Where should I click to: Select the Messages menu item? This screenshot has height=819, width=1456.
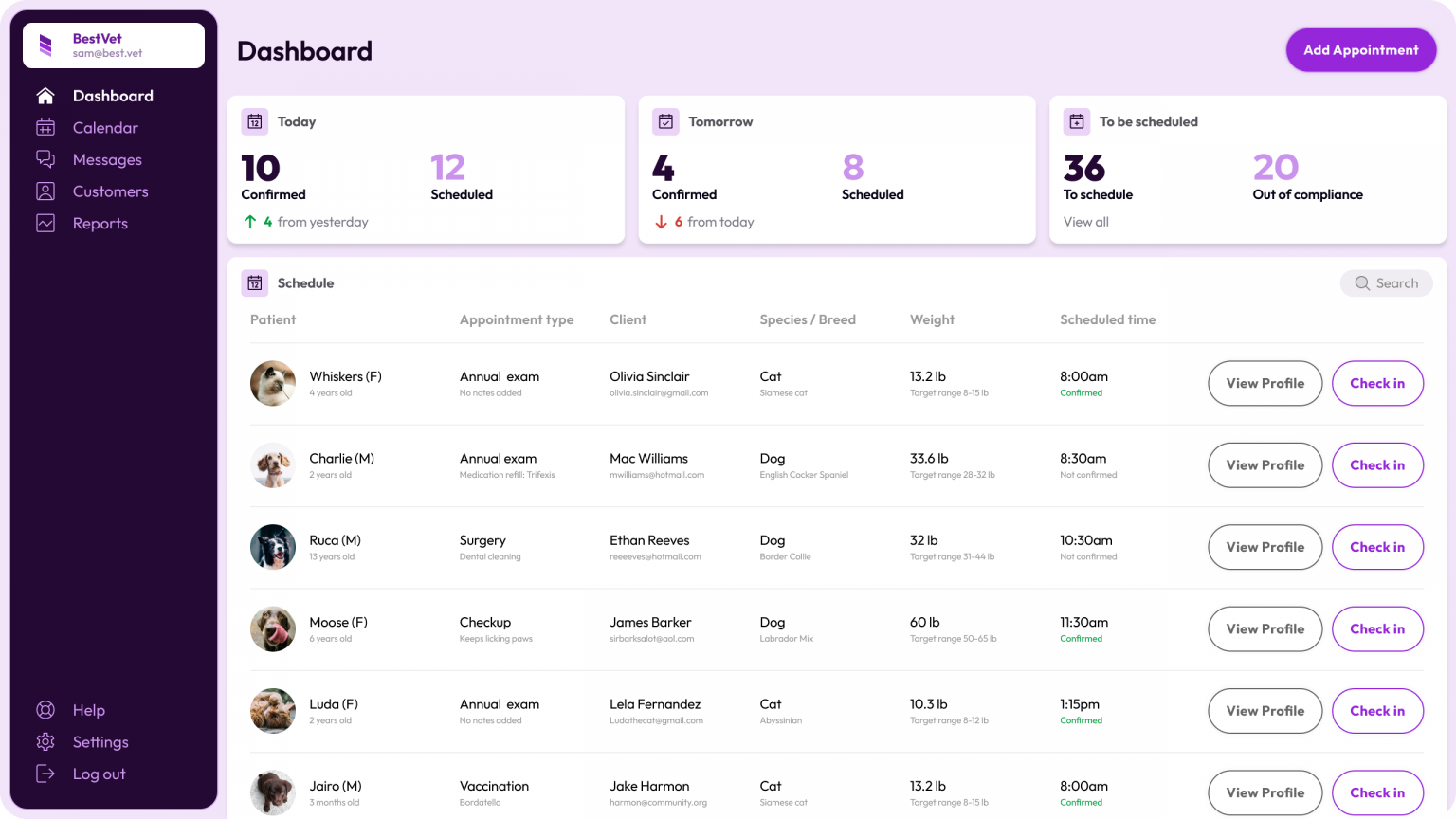pyautogui.click(x=107, y=159)
